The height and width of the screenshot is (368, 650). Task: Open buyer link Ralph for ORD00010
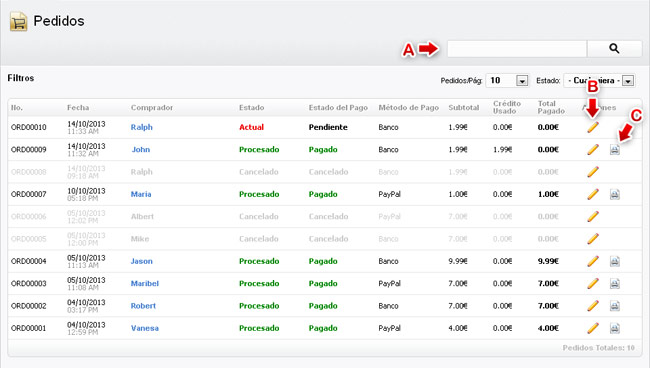pyautogui.click(x=142, y=127)
